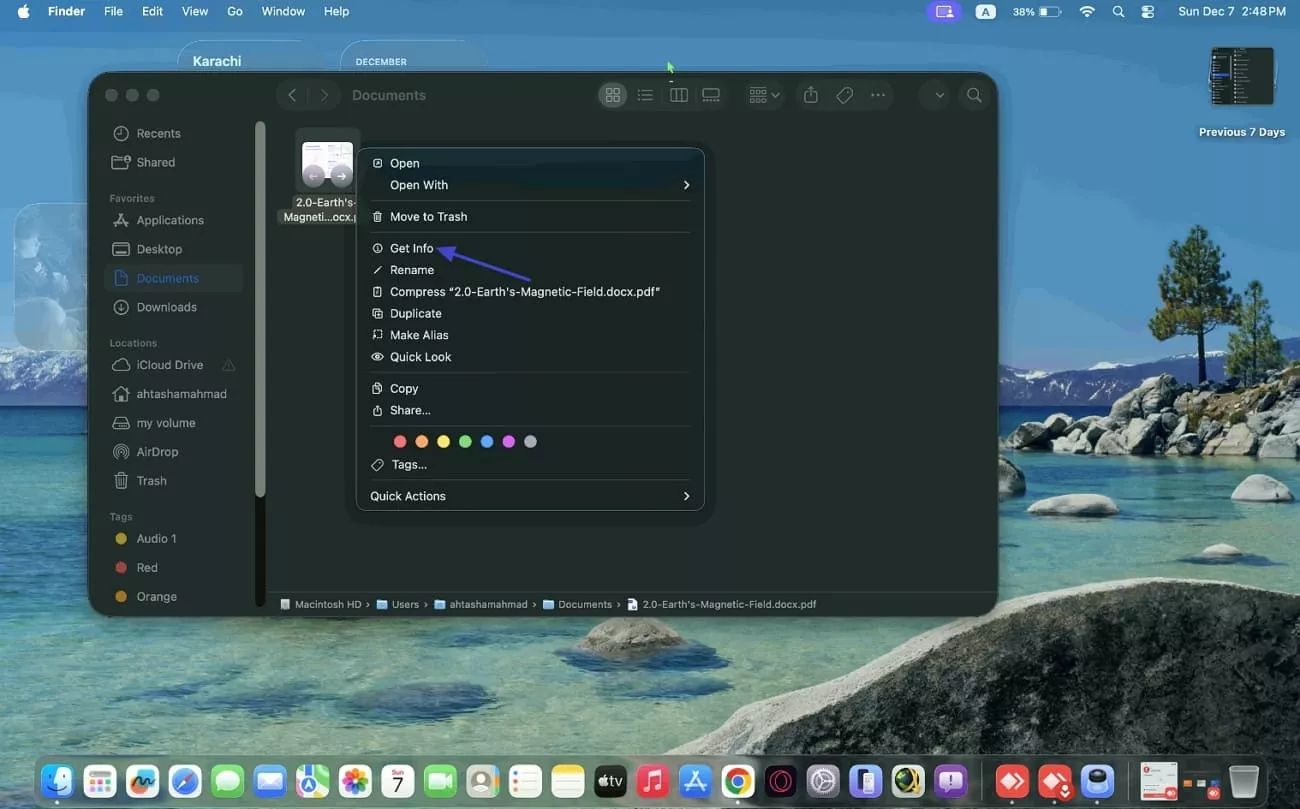Open the group-by dropdown in the toolbar

(763, 95)
